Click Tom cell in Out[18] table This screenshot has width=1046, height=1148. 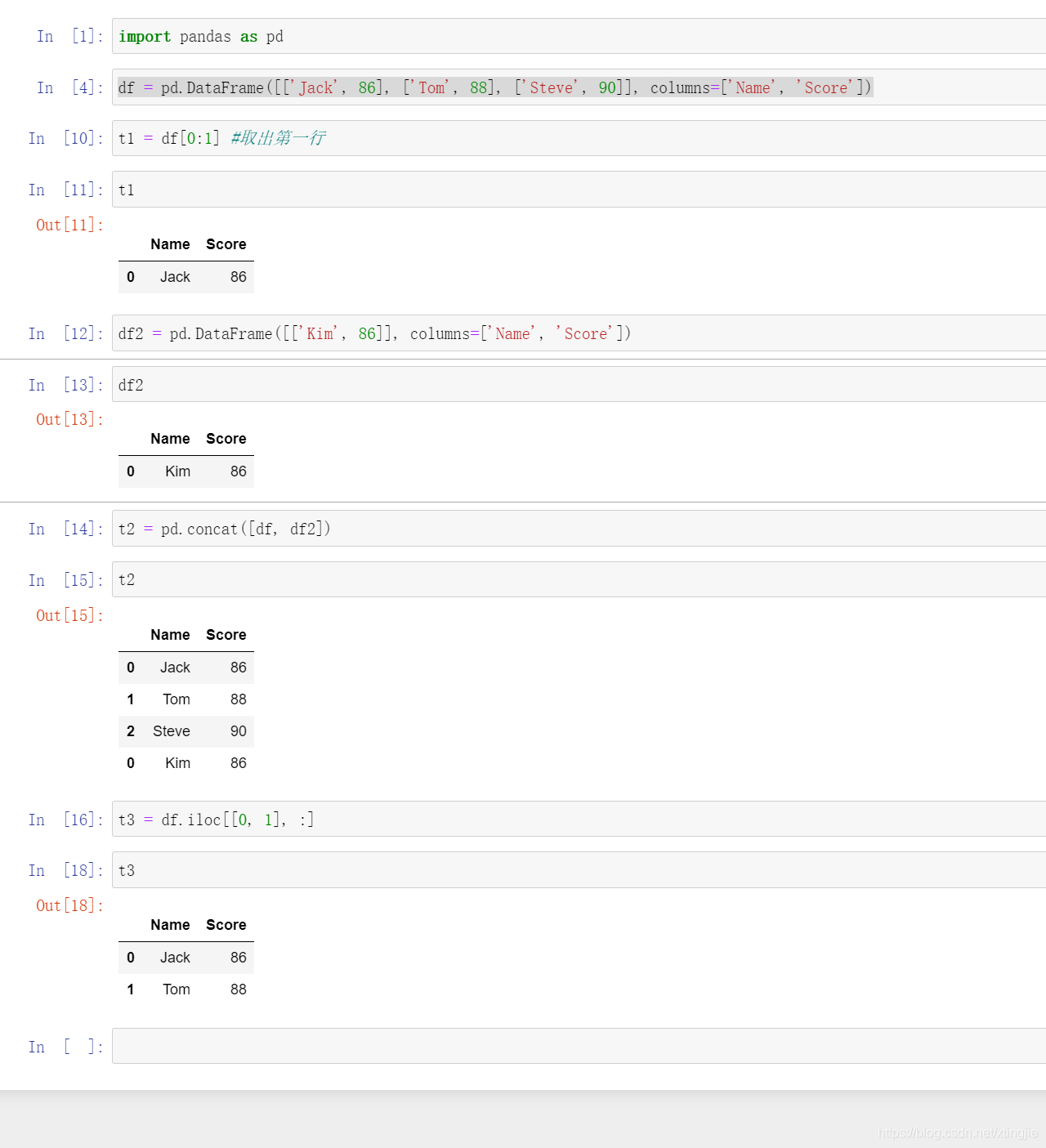click(177, 989)
